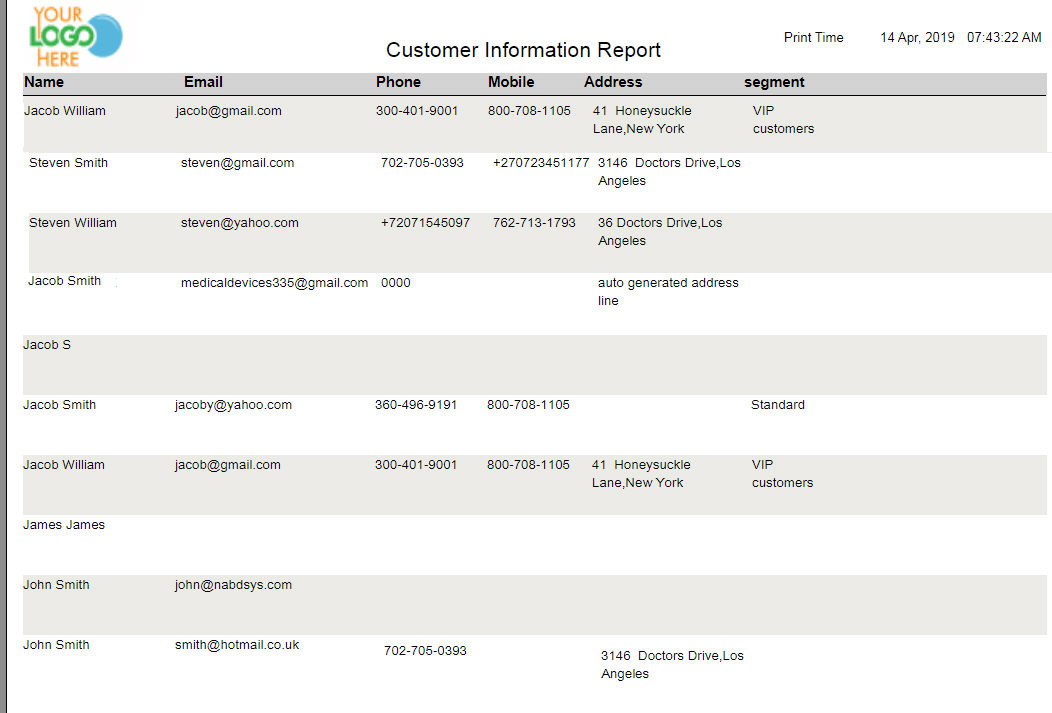Click email jacoby@yahoo.com

click(233, 405)
